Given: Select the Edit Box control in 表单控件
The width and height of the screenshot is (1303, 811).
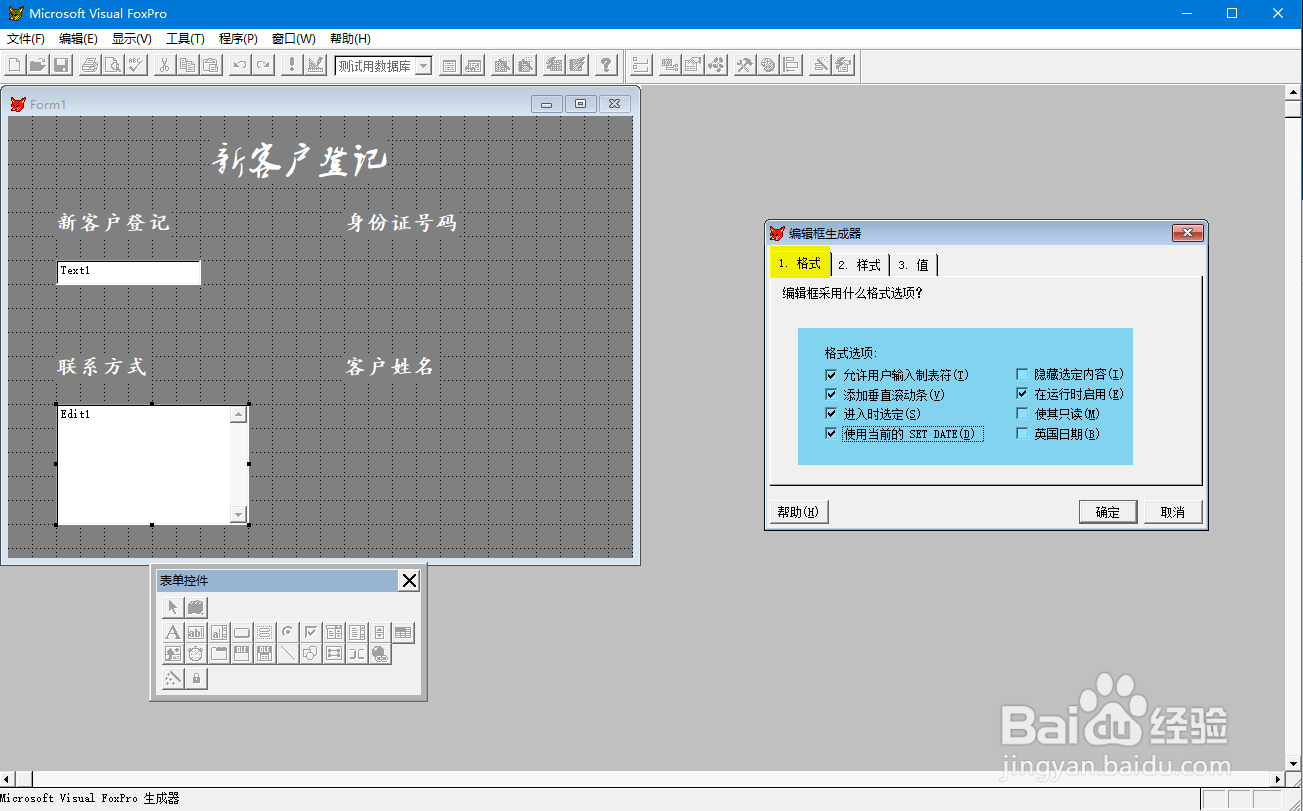Looking at the screenshot, I should pos(219,632).
